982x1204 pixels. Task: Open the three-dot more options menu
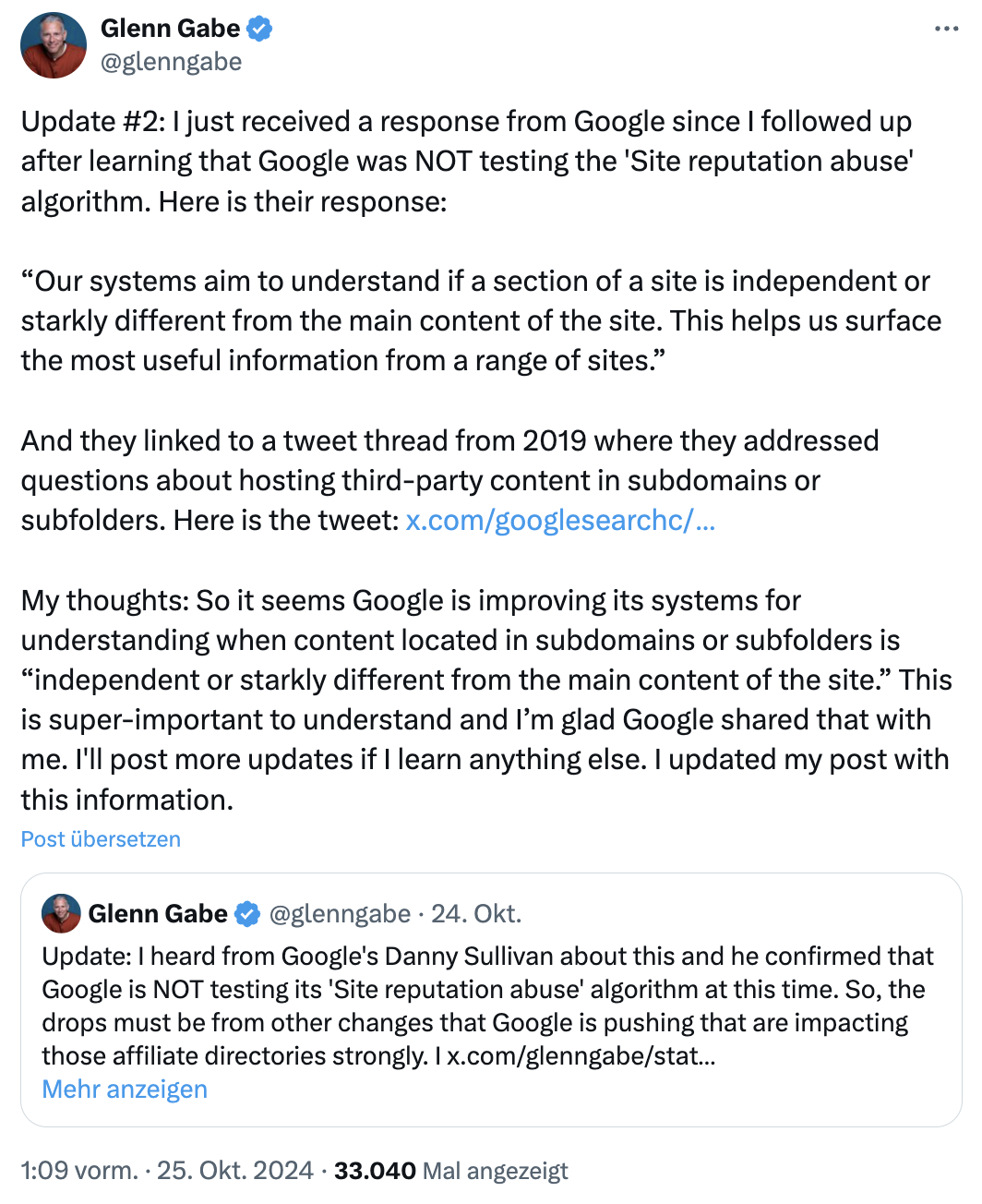(x=947, y=28)
